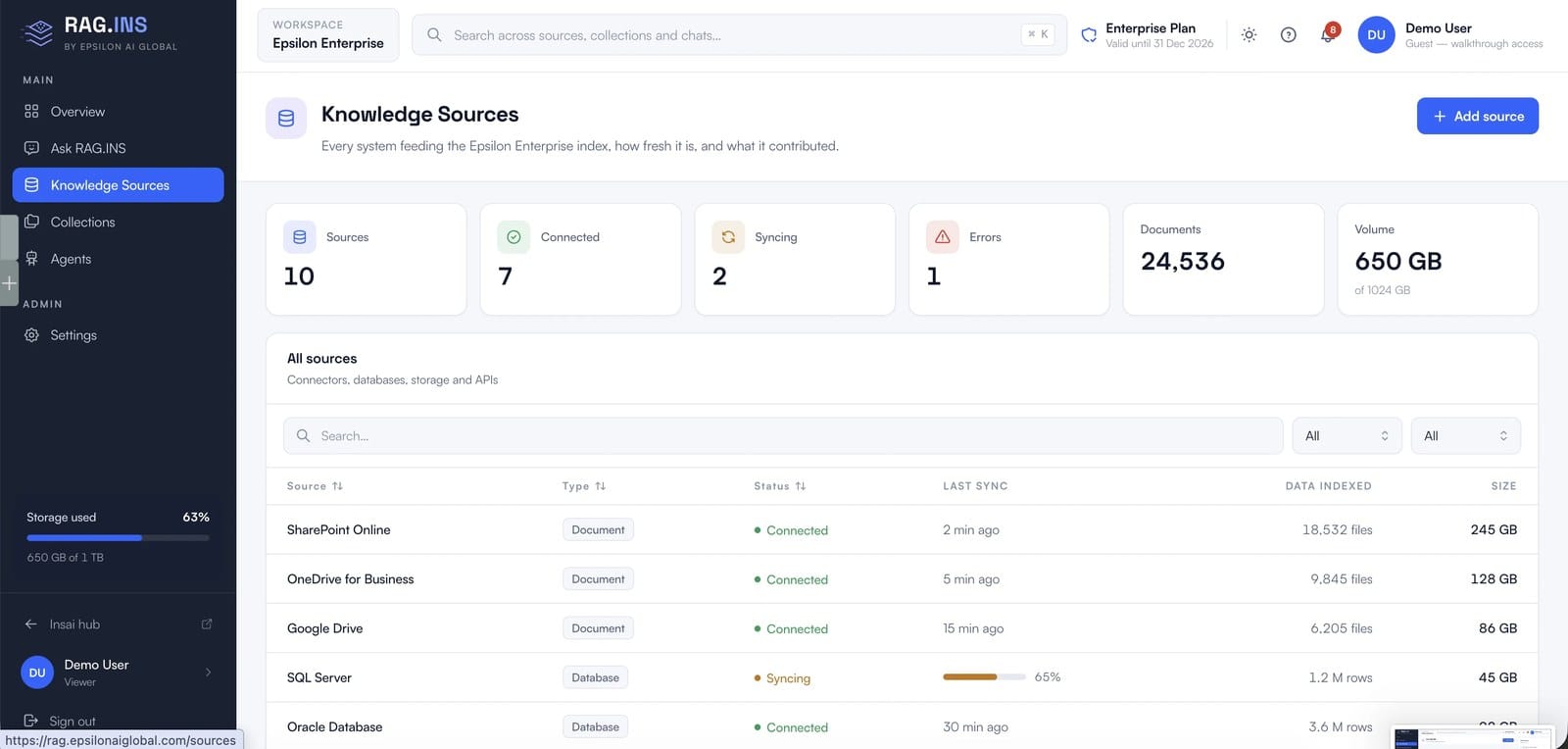Open the first All filter dropdown
Viewport: 1568px width, 749px height.
[1347, 436]
